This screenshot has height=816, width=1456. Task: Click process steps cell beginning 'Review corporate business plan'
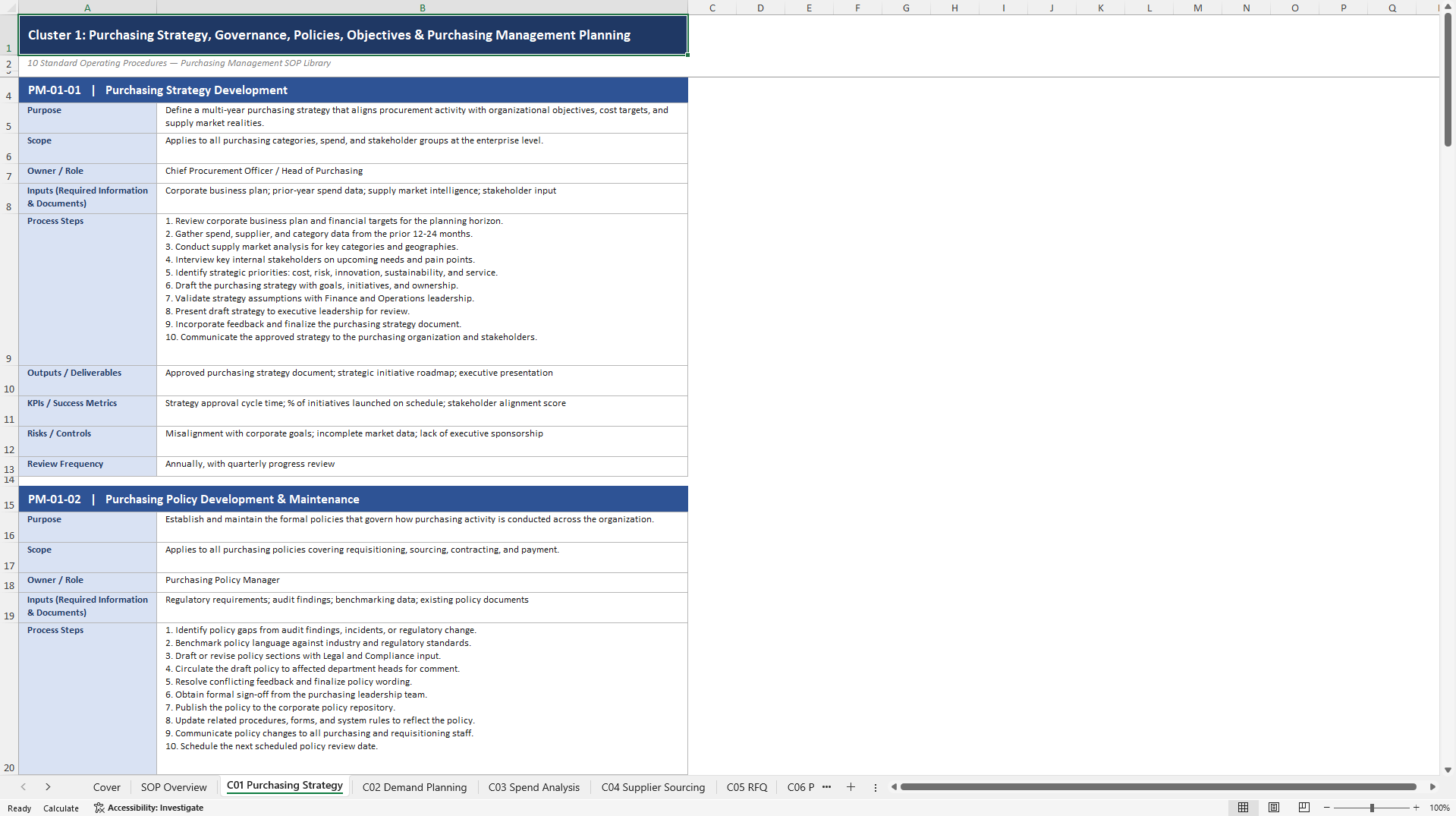(422, 289)
